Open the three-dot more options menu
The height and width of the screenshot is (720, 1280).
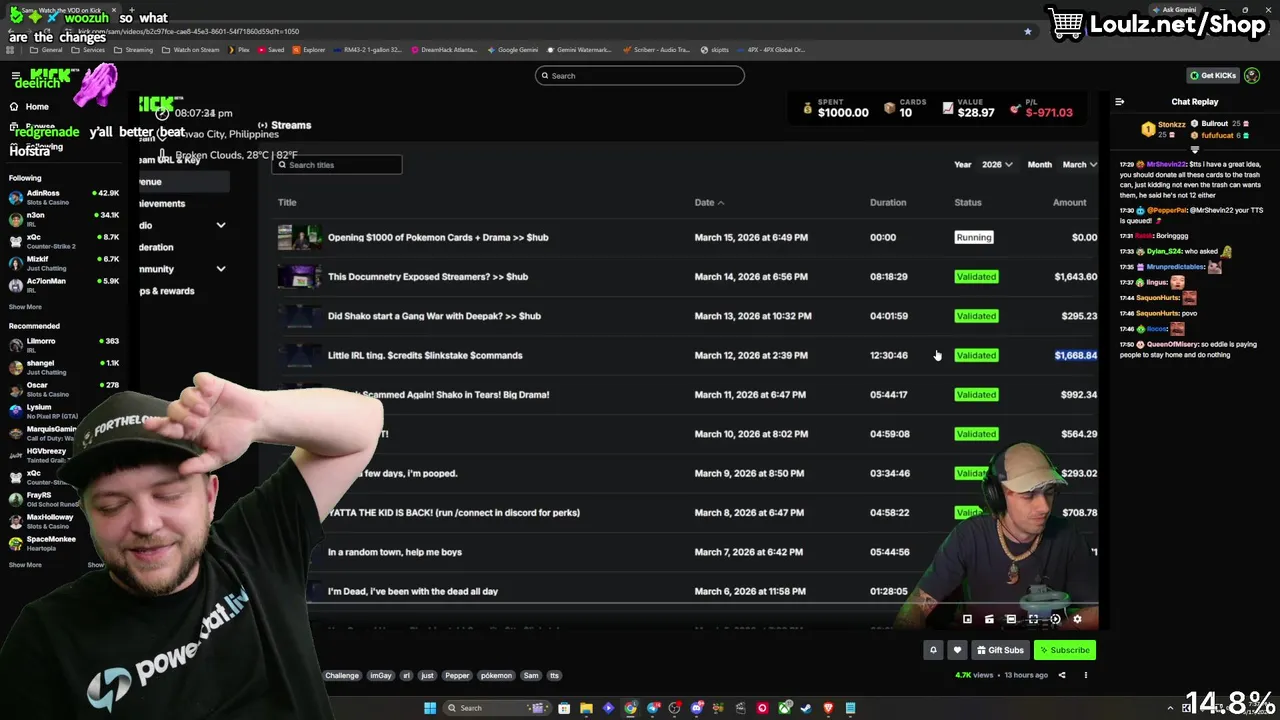click(x=1086, y=675)
